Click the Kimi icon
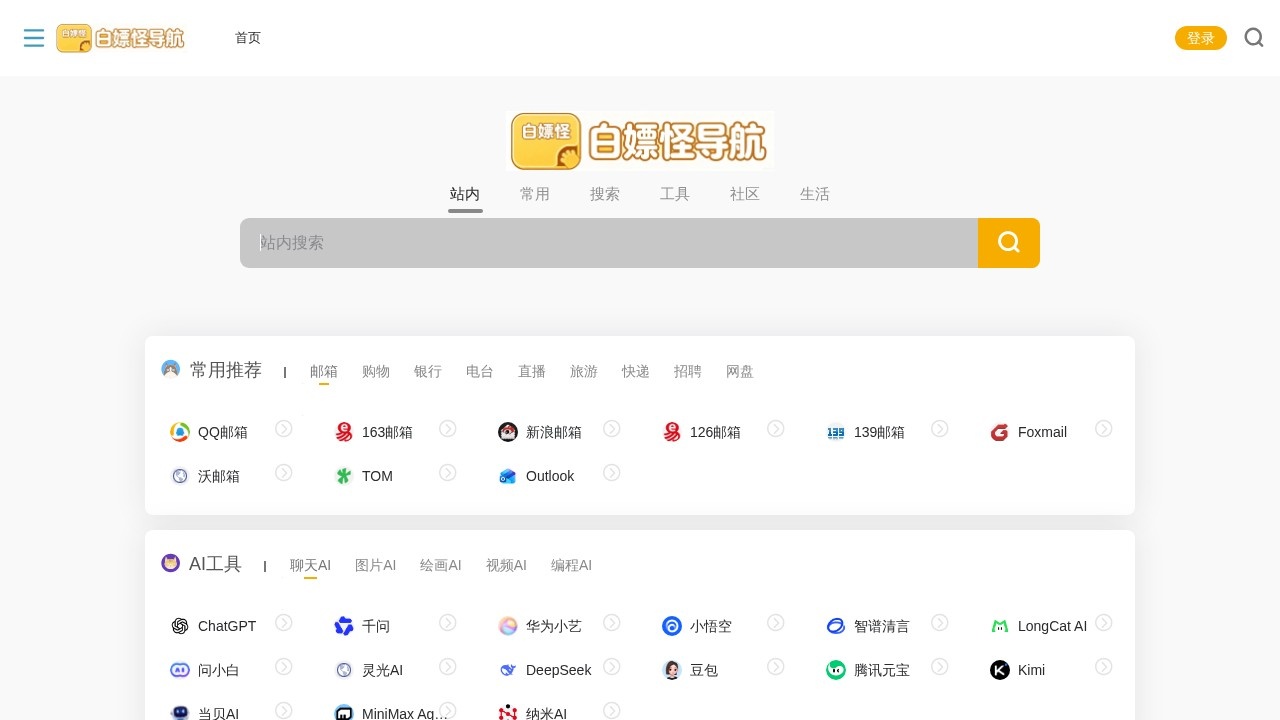This screenshot has height=720, width=1280. pyautogui.click(x=1000, y=670)
